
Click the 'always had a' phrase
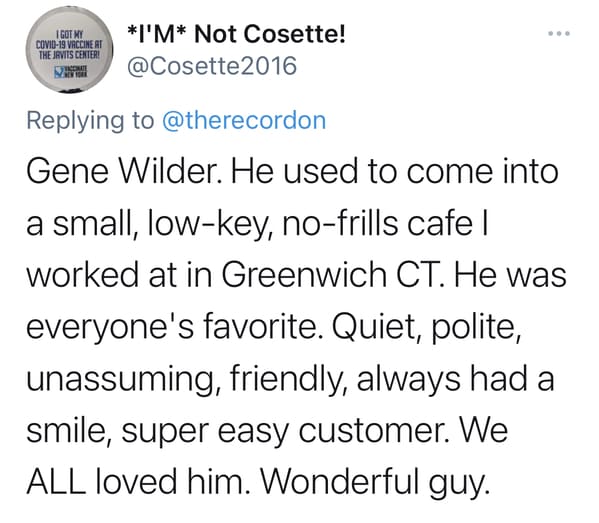[x=455, y=379]
